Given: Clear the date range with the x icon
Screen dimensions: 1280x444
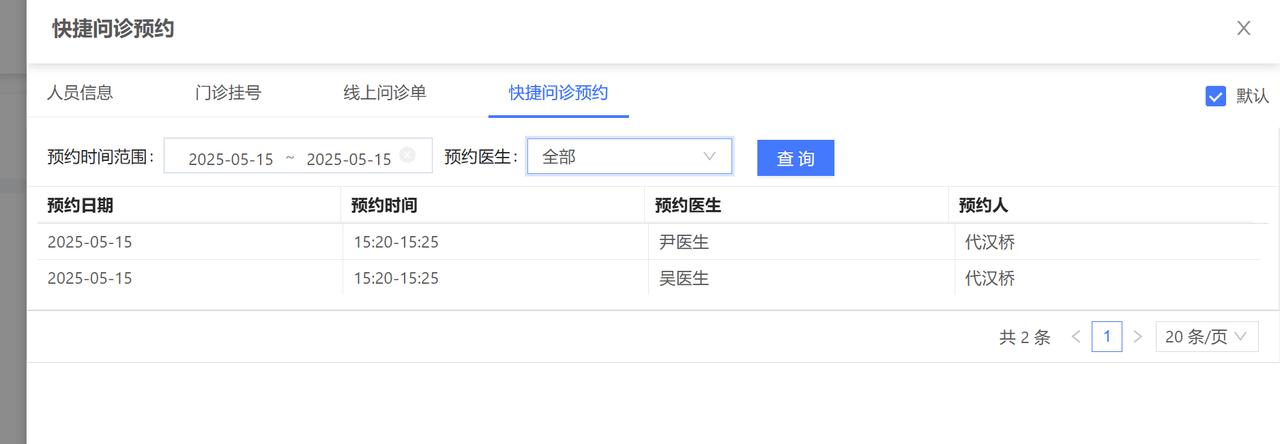Looking at the screenshot, I should 407,155.
